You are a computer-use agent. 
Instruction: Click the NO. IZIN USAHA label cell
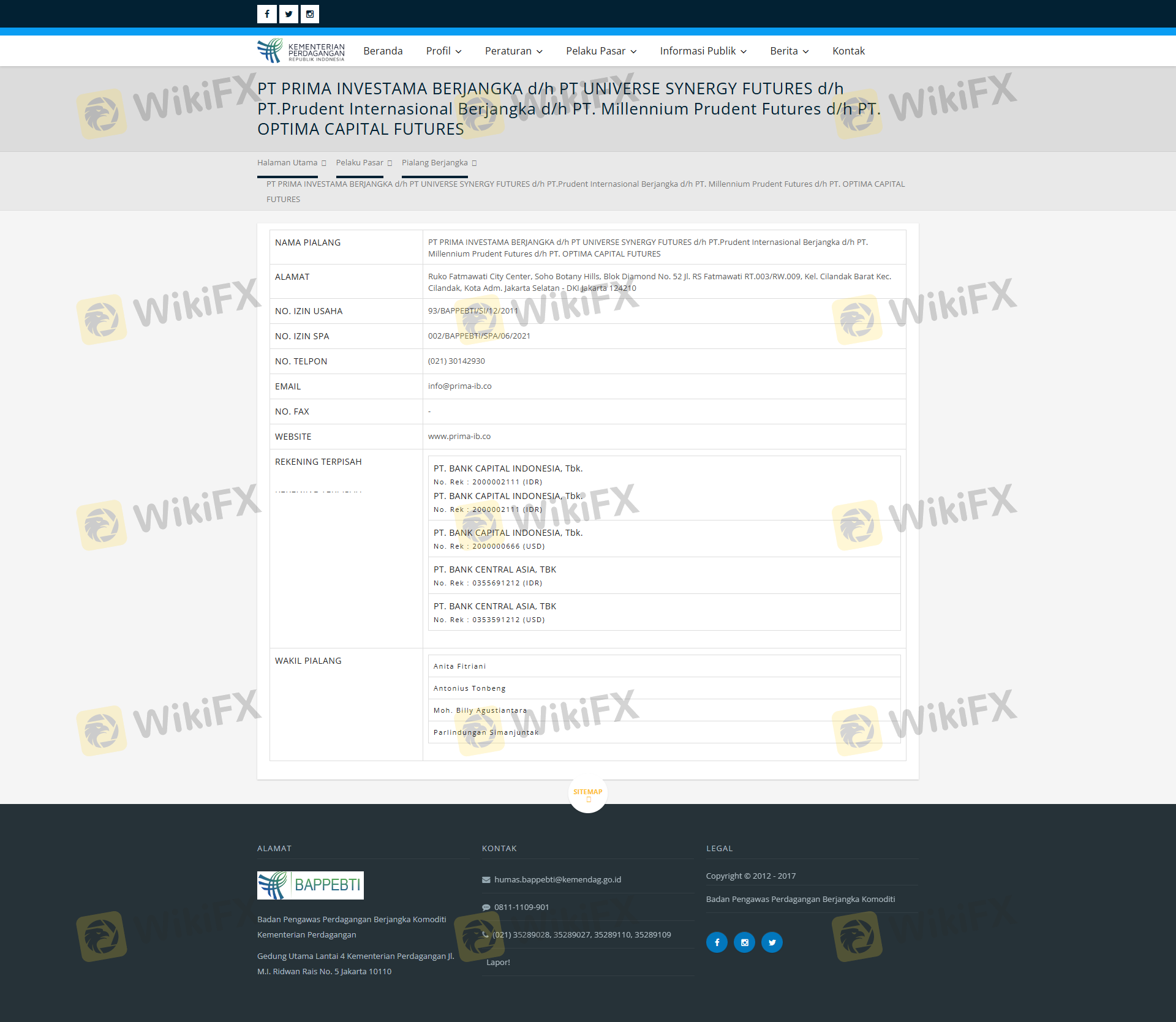pos(346,311)
